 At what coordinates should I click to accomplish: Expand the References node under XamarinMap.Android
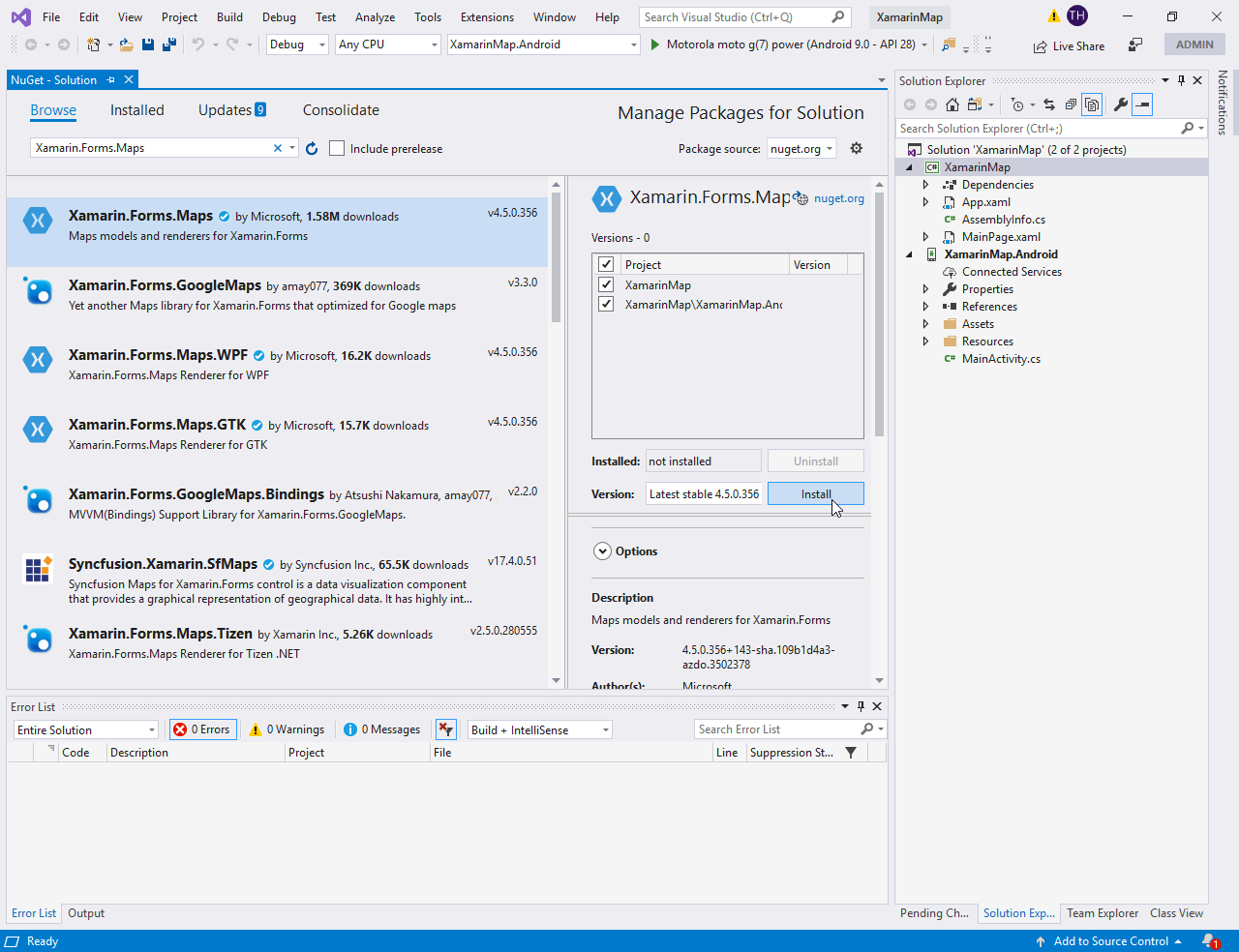[925, 306]
